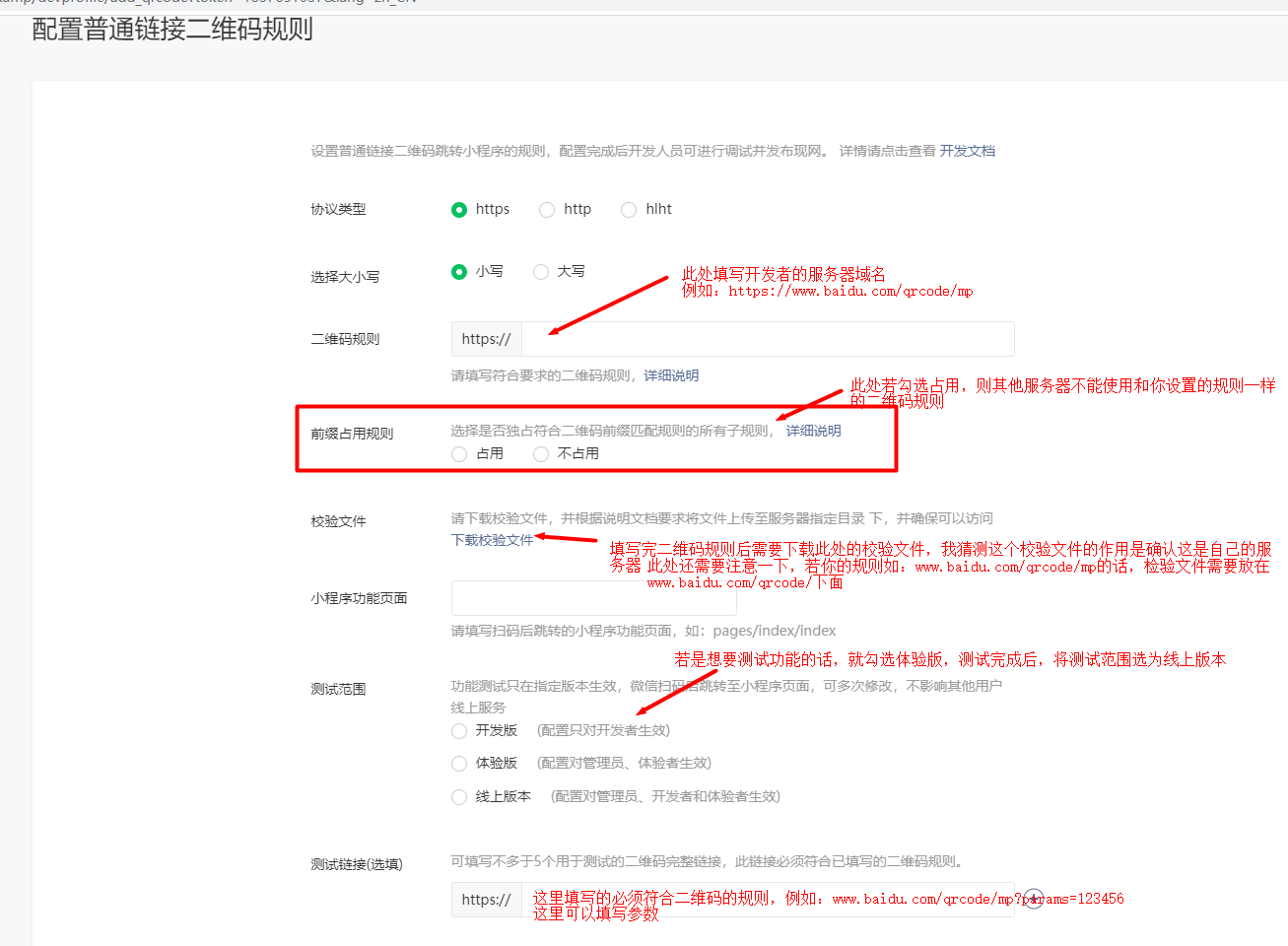Click the 校验文件 label
1288x946 pixels.
point(339,521)
